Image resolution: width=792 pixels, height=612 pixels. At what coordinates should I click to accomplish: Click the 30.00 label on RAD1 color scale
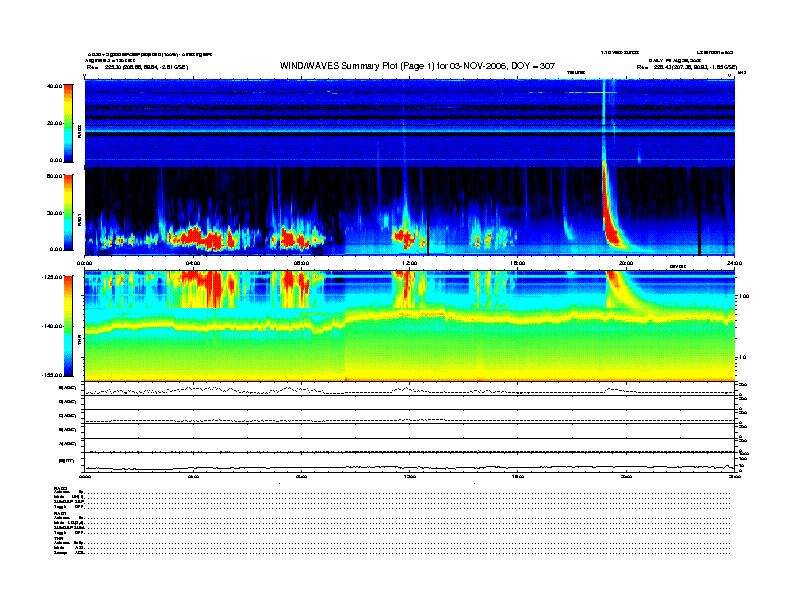click(54, 213)
